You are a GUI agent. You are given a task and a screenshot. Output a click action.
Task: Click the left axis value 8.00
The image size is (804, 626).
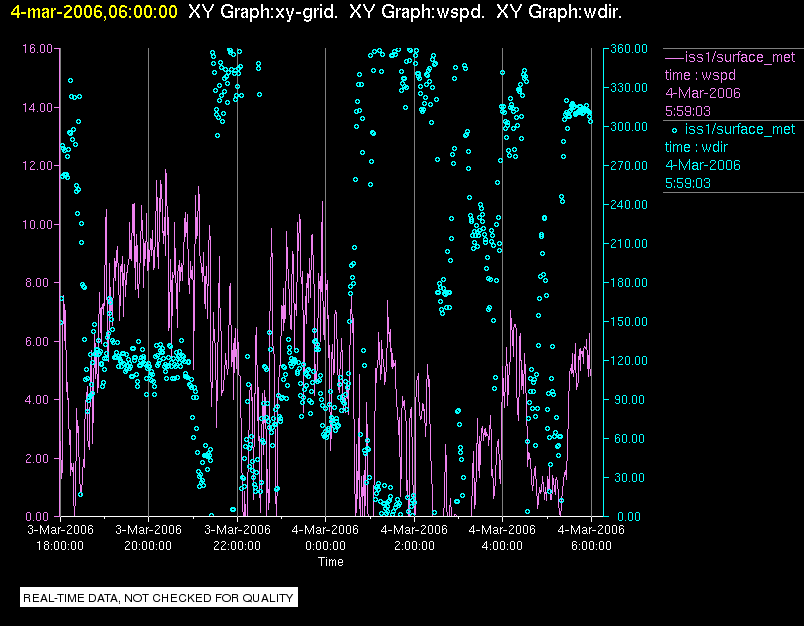(x=39, y=283)
